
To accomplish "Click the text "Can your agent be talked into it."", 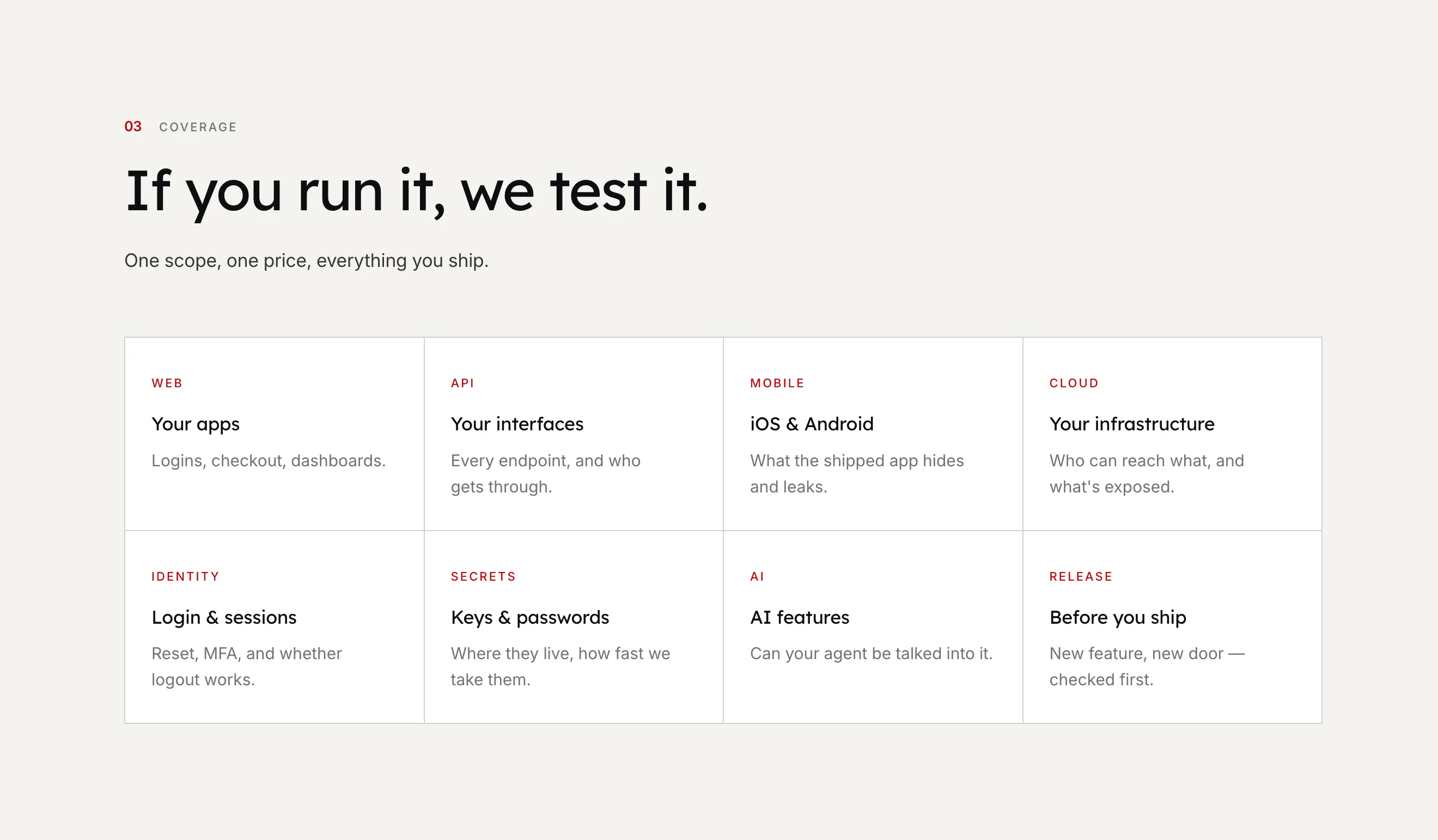I will pyautogui.click(x=872, y=654).
